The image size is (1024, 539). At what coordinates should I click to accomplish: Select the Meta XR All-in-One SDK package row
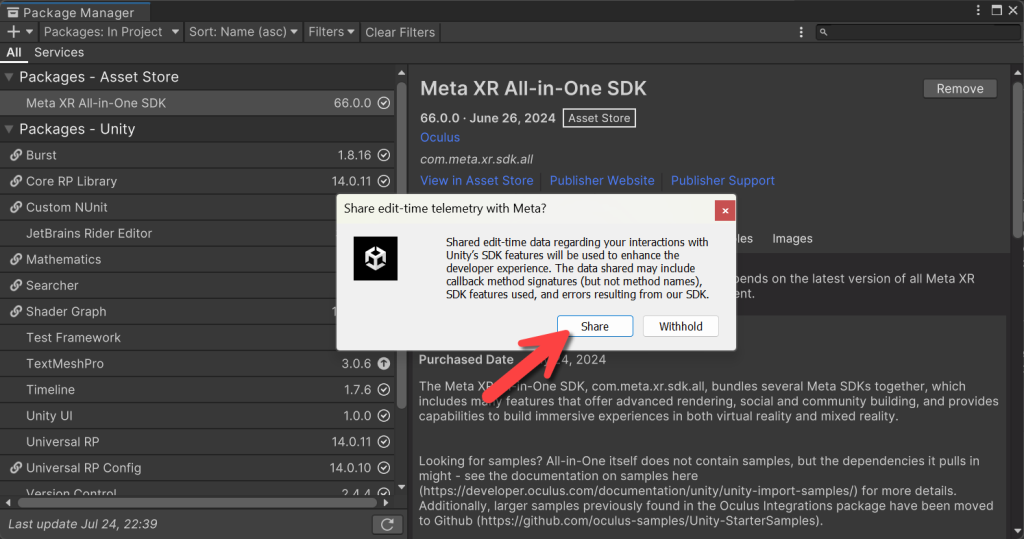click(x=197, y=103)
